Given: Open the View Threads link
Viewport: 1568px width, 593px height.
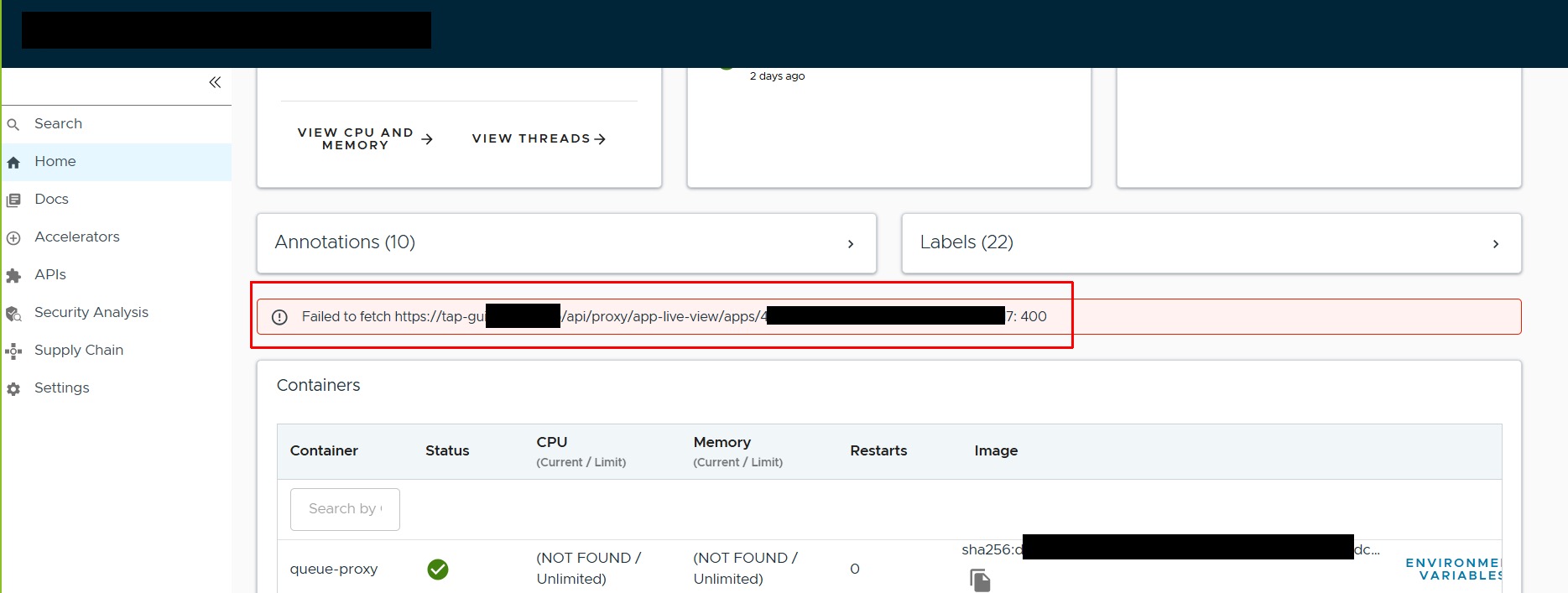Looking at the screenshot, I should (539, 139).
